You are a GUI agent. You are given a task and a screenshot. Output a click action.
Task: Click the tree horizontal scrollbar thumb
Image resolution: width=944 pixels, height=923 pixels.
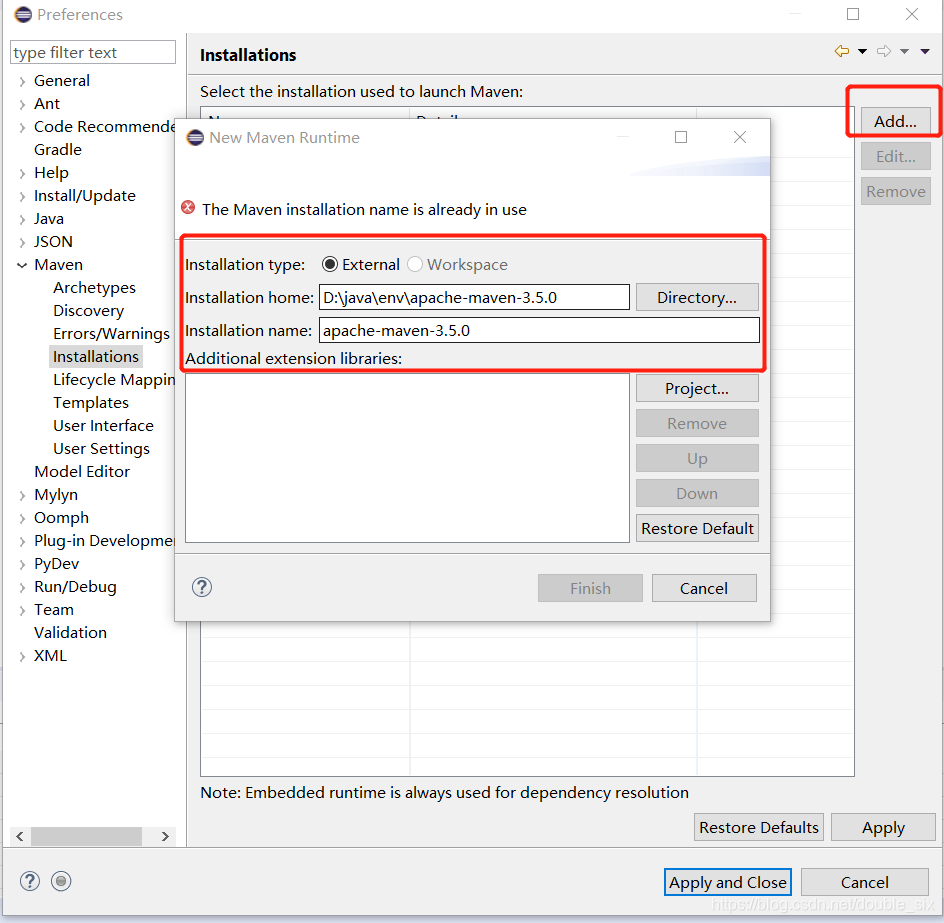click(86, 836)
